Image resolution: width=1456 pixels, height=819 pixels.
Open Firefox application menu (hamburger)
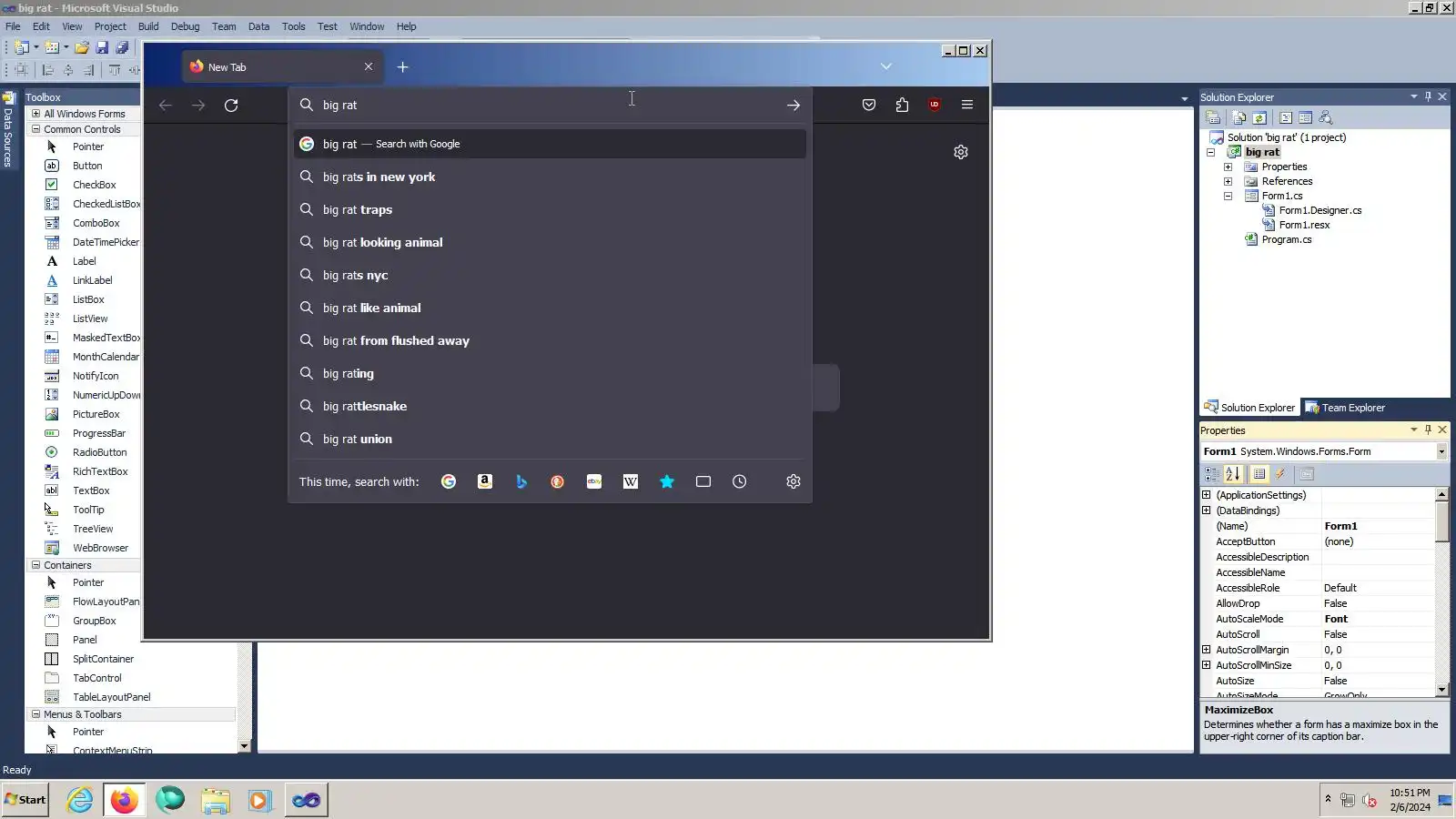967,105
